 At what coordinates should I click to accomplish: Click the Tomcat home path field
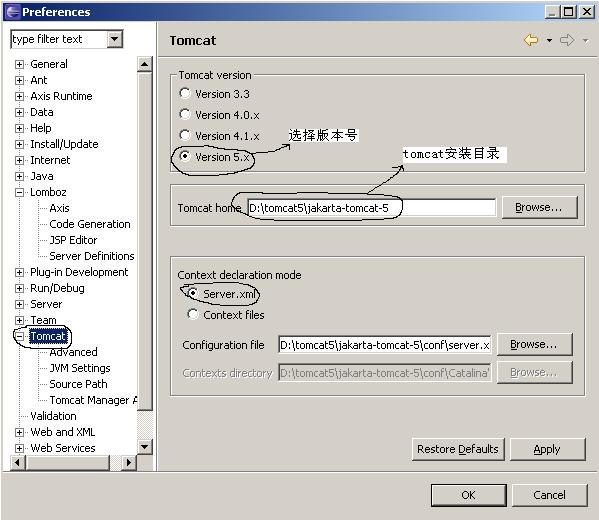click(371, 208)
